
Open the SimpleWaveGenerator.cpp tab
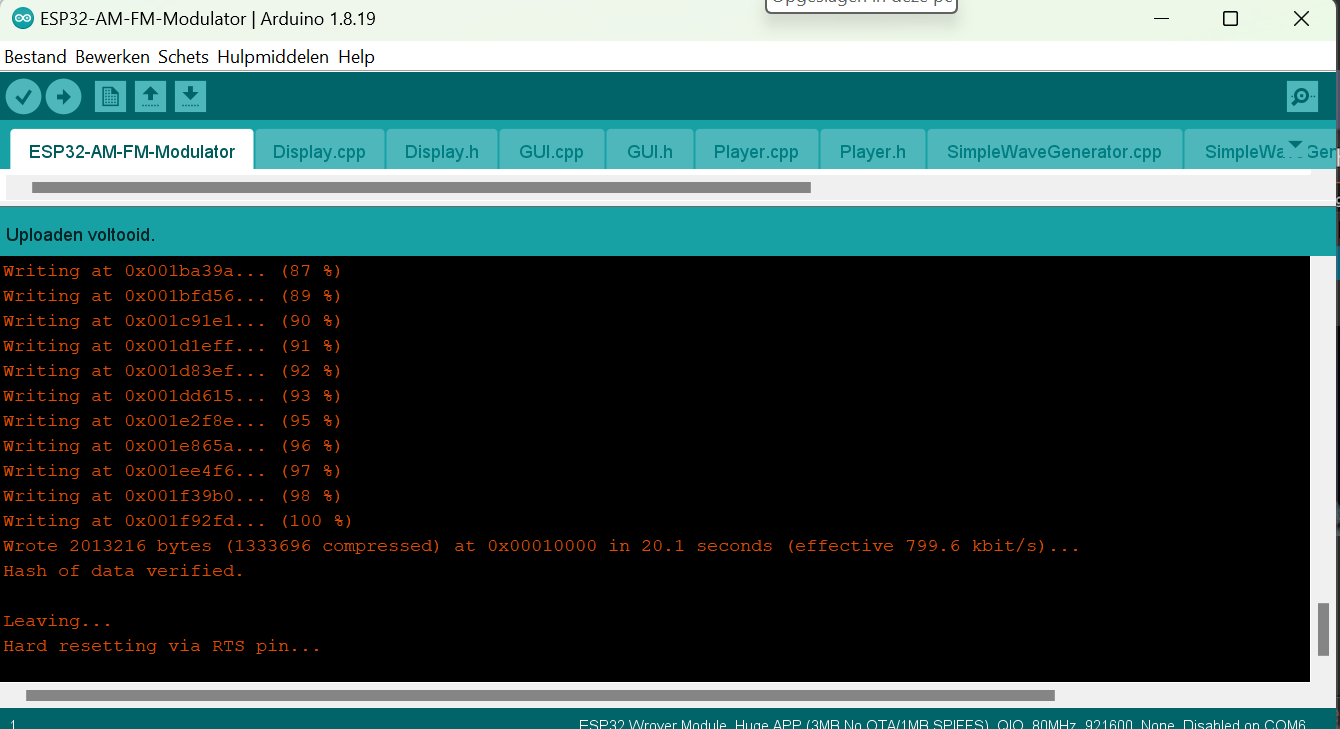1054,151
